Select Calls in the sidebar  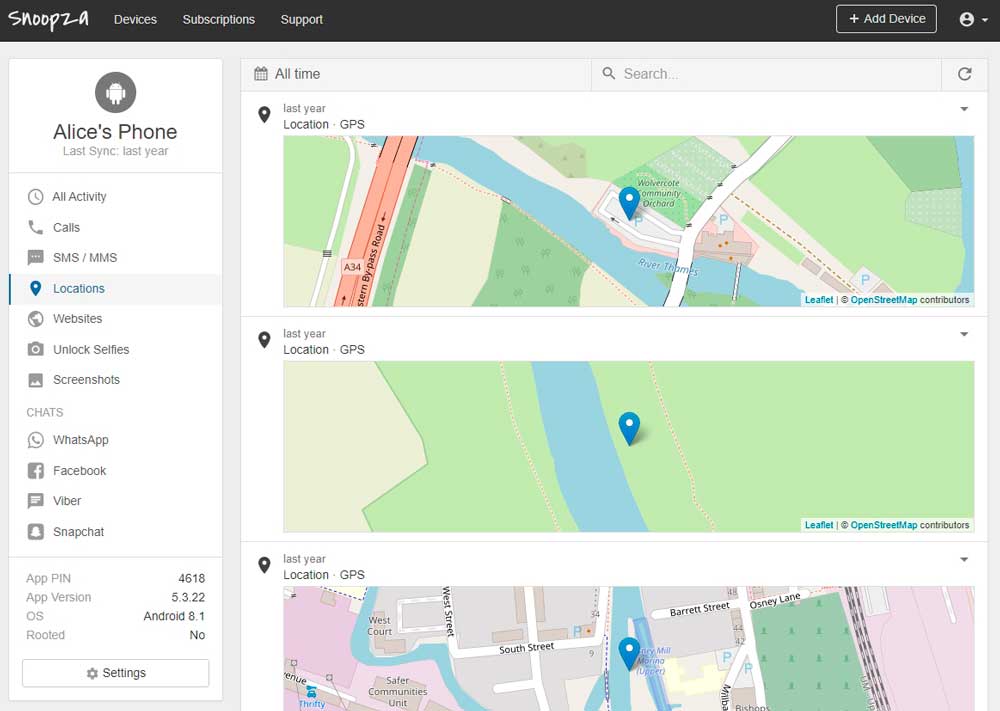66,228
